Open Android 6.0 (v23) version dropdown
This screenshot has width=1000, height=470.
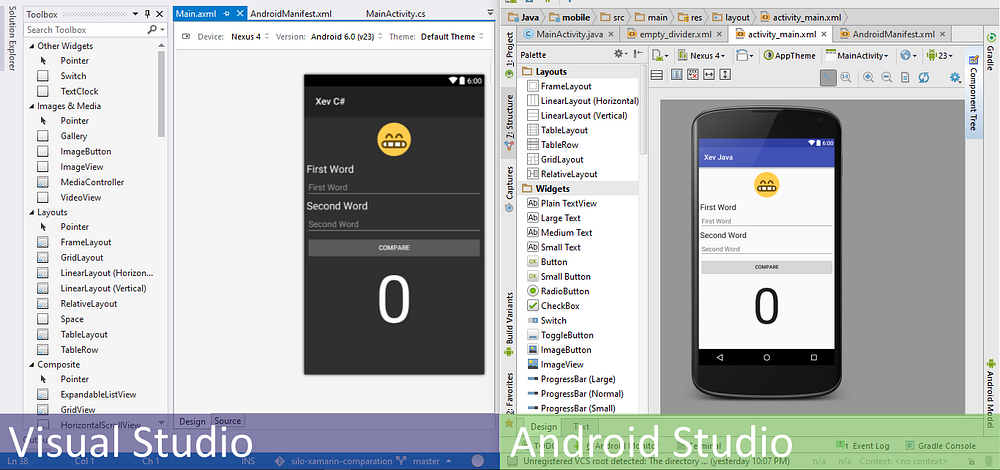[347, 37]
